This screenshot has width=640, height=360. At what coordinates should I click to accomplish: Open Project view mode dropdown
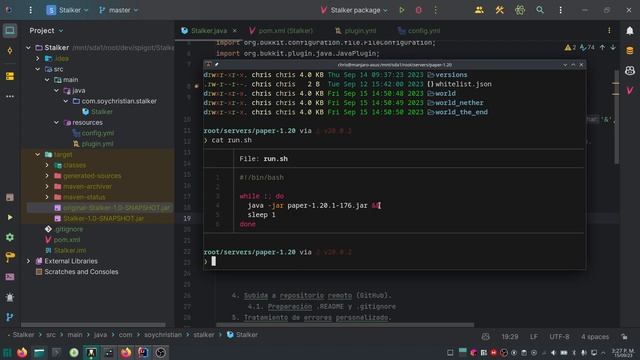[x=46, y=31]
